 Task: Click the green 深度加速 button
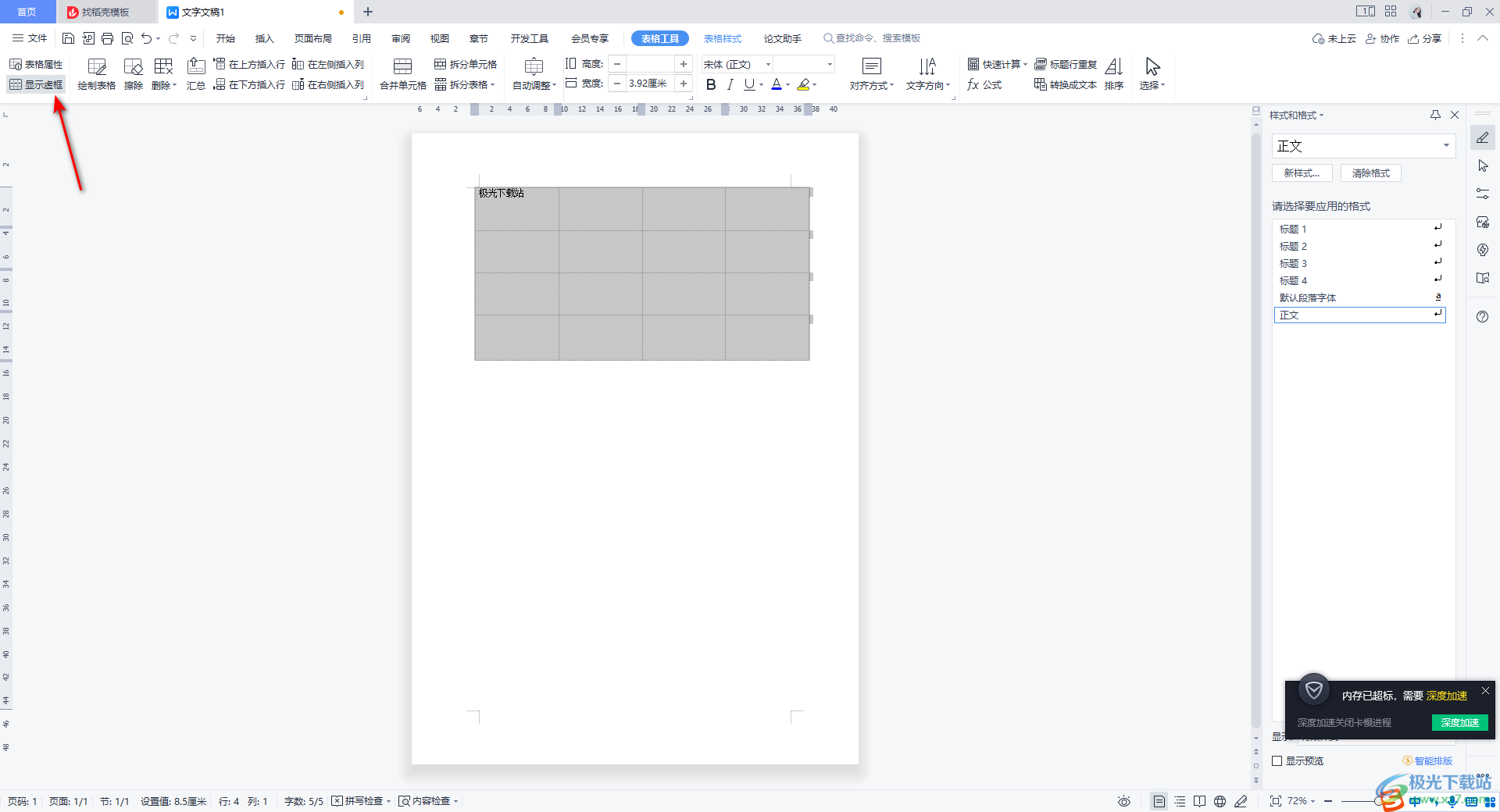point(1459,723)
